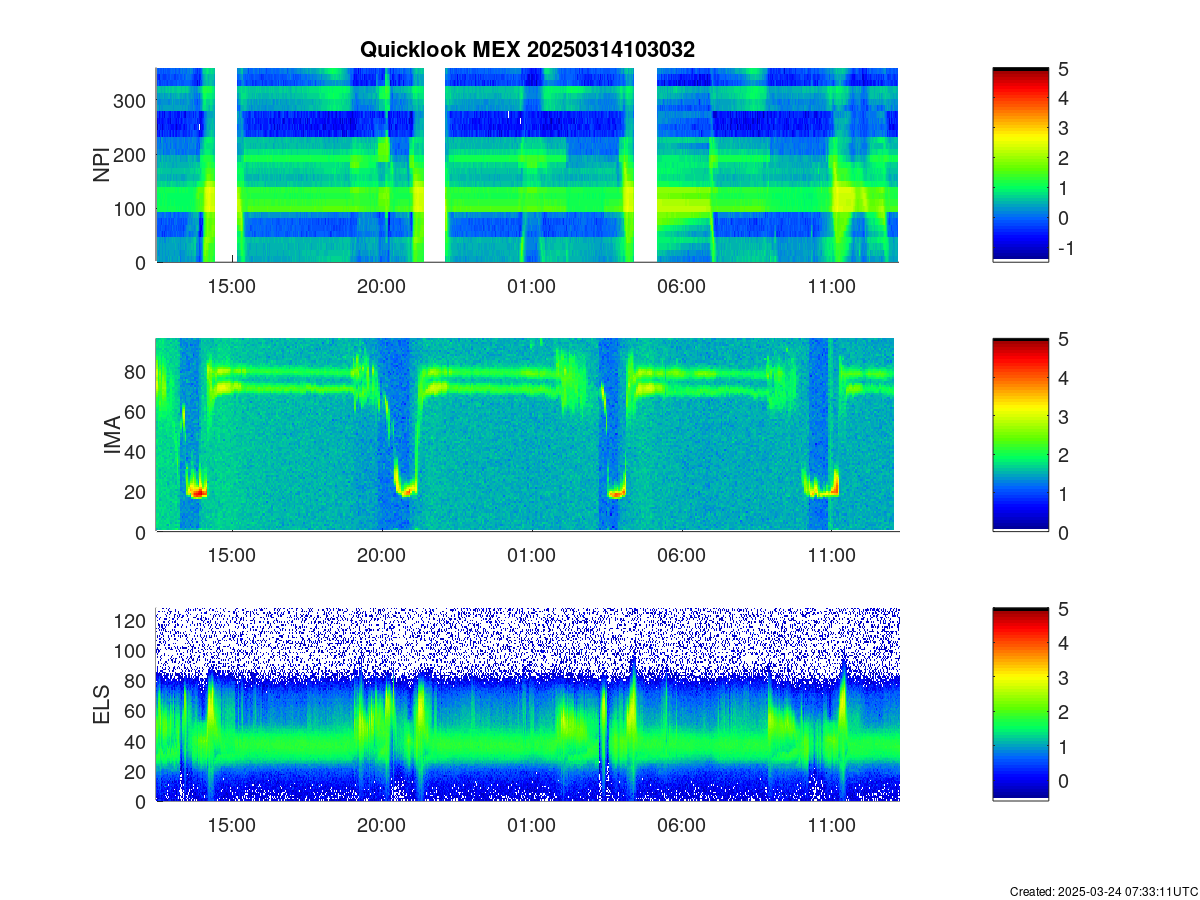Click the 01:00 time label under IMA plot
The image size is (1200, 900).
pos(531,556)
